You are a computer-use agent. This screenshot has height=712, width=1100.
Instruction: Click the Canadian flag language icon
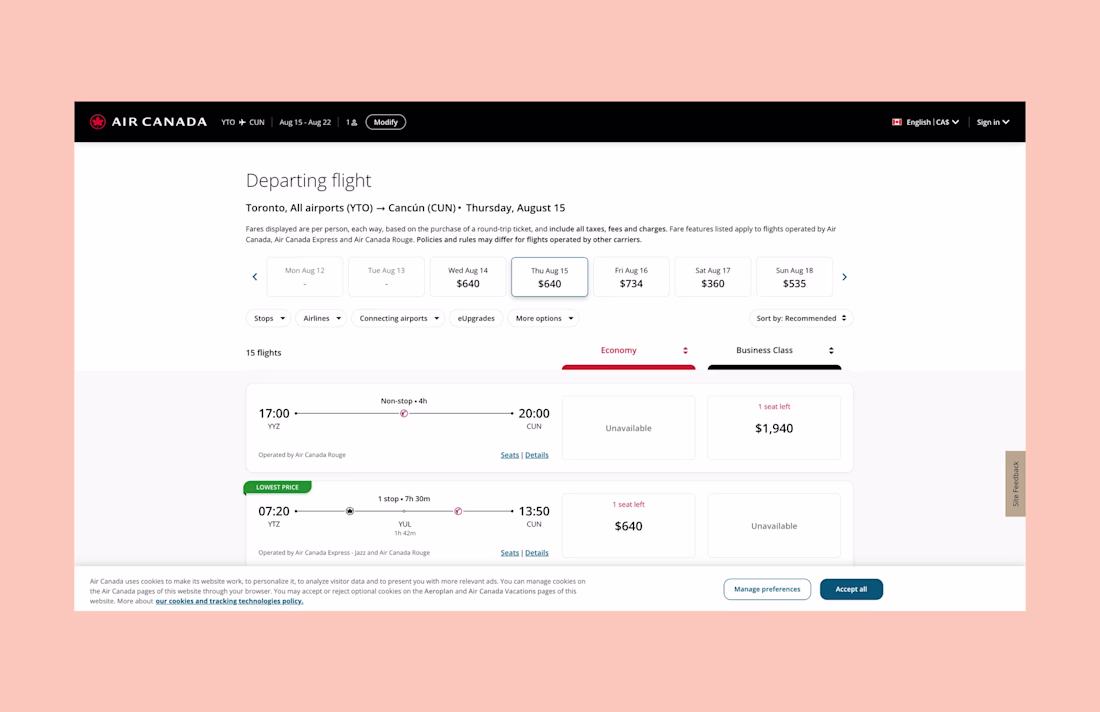(x=897, y=122)
